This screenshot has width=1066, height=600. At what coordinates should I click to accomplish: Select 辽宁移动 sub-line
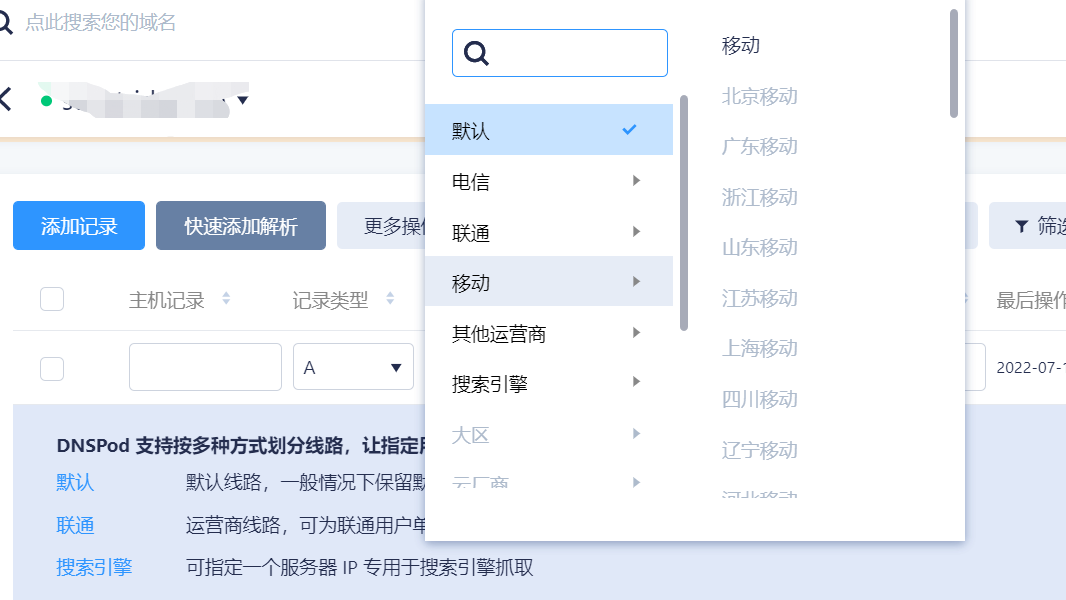click(759, 450)
